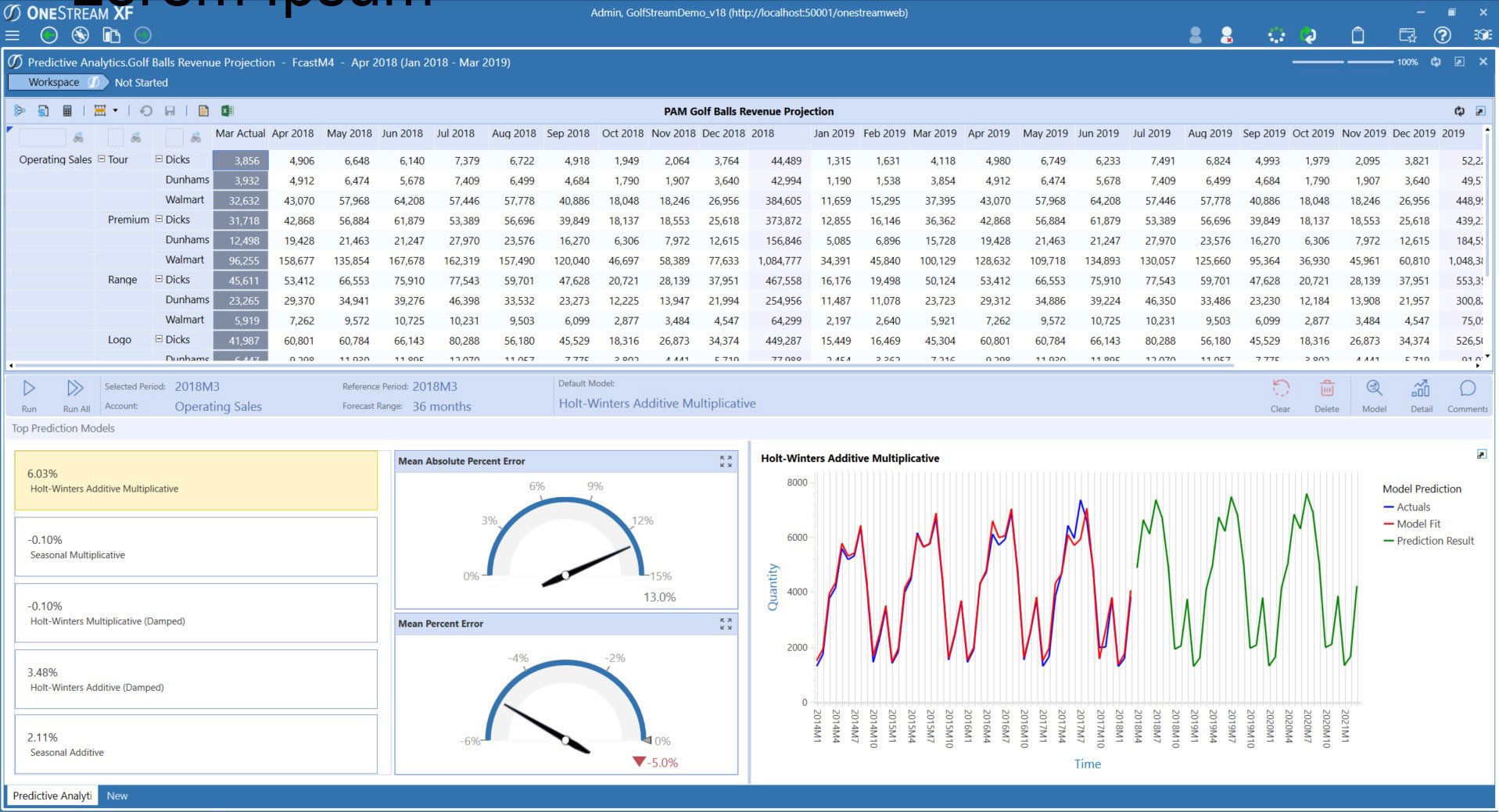Screen dimensions: 1499x812
Task: Click Run All to execute every model
Action: click(76, 392)
